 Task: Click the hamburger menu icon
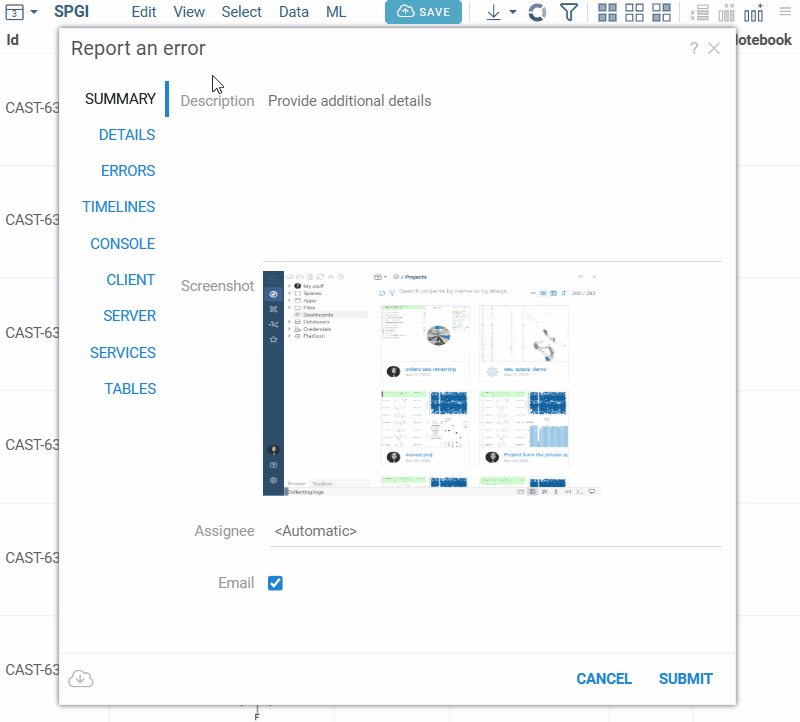[785, 12]
